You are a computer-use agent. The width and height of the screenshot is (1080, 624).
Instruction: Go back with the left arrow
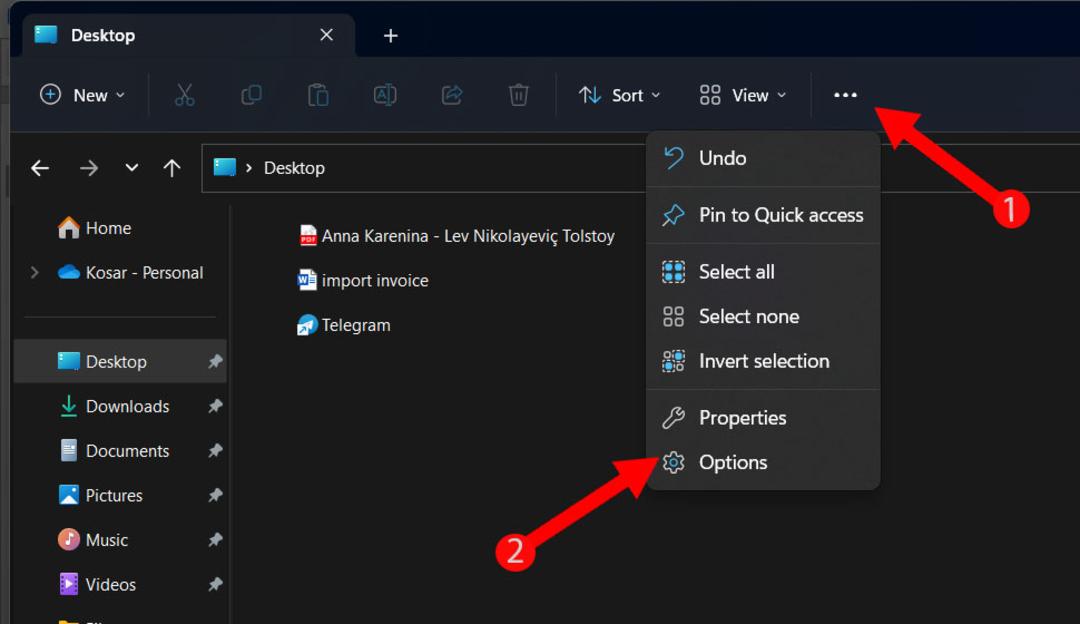[x=40, y=168]
